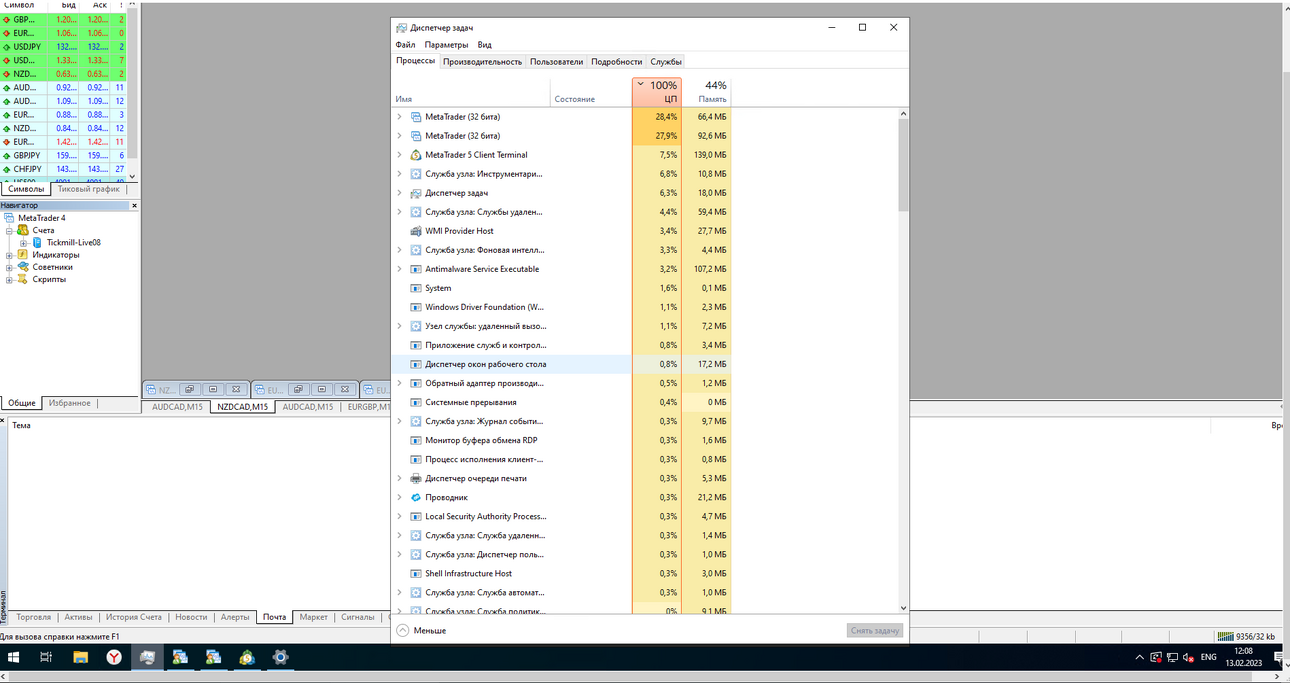
Task: Click the Меньше fewer details button
Action: tap(421, 631)
